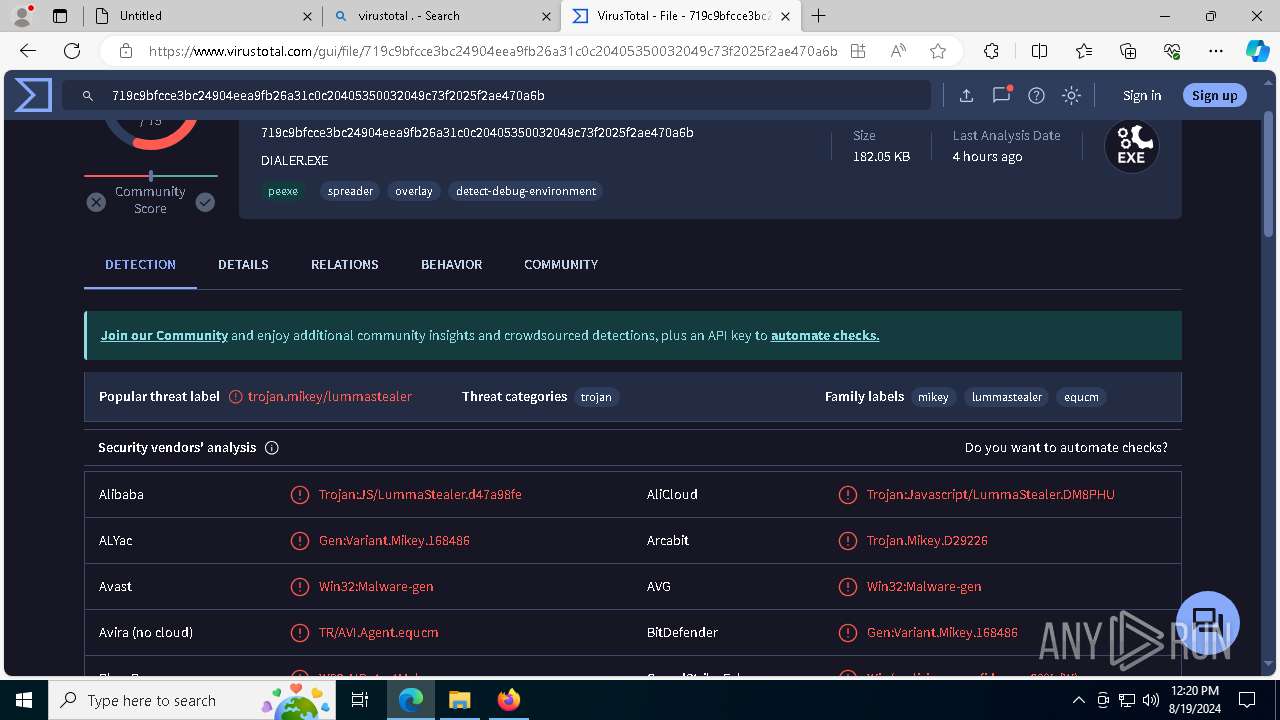Click the browser address bar URL
The width and height of the screenshot is (1280, 720).
[493, 51]
